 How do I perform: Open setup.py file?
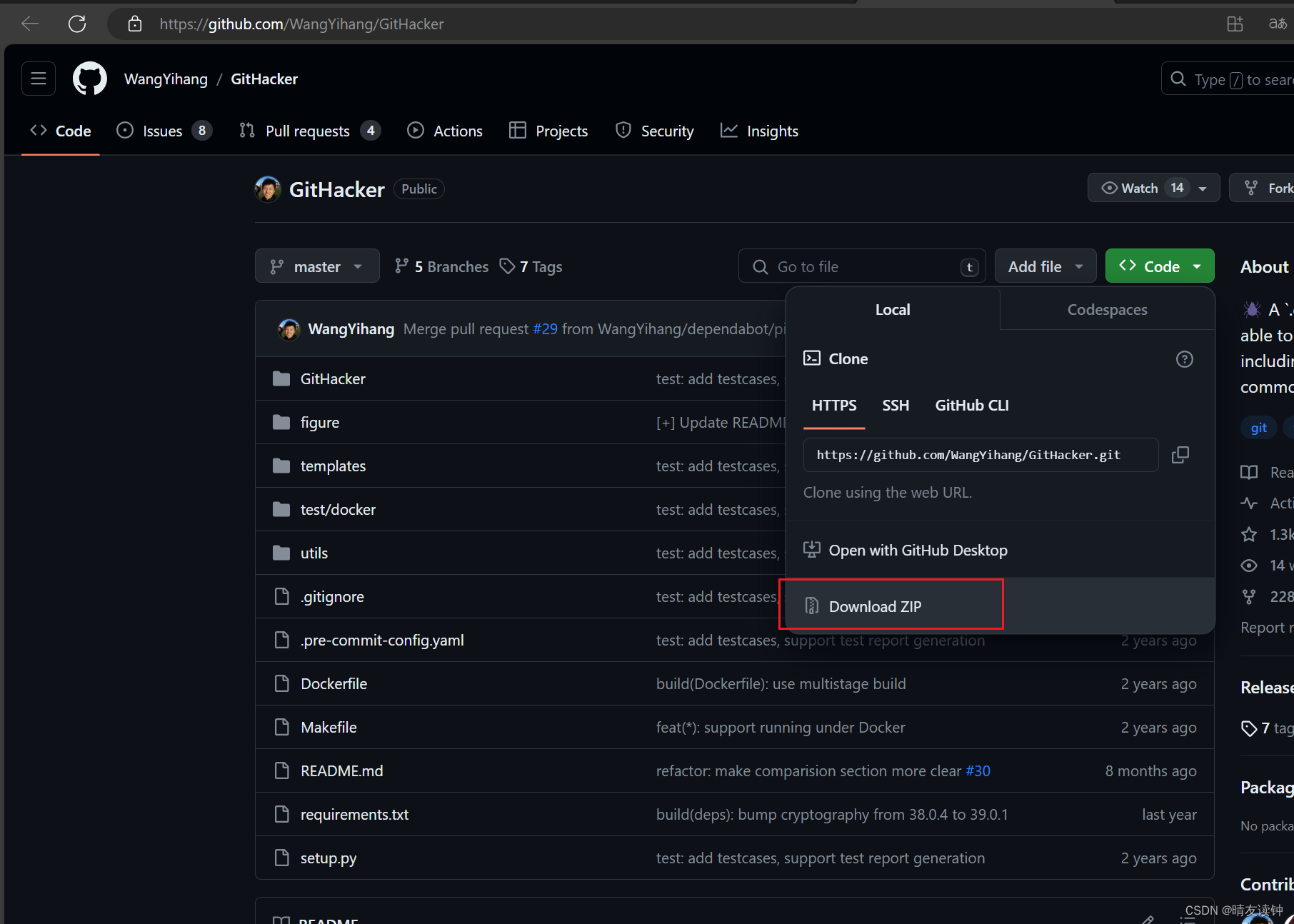[x=328, y=858]
